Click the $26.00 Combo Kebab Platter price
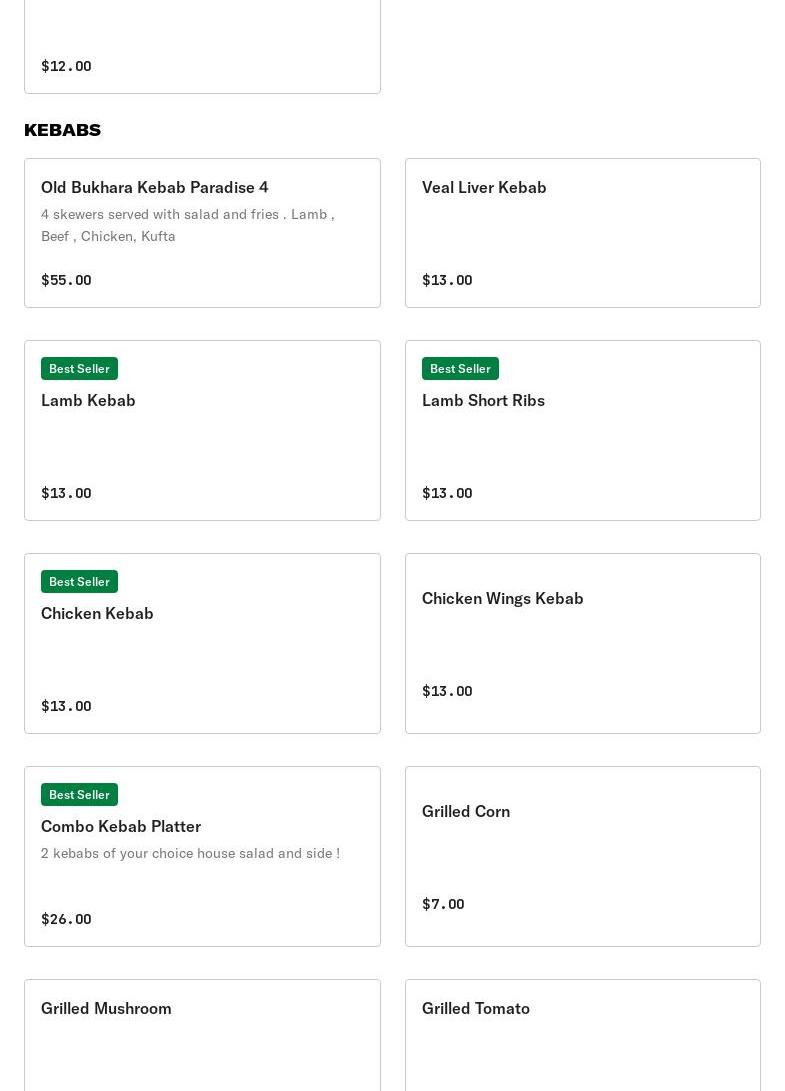Image resolution: width=785 pixels, height=1091 pixels. (66, 919)
